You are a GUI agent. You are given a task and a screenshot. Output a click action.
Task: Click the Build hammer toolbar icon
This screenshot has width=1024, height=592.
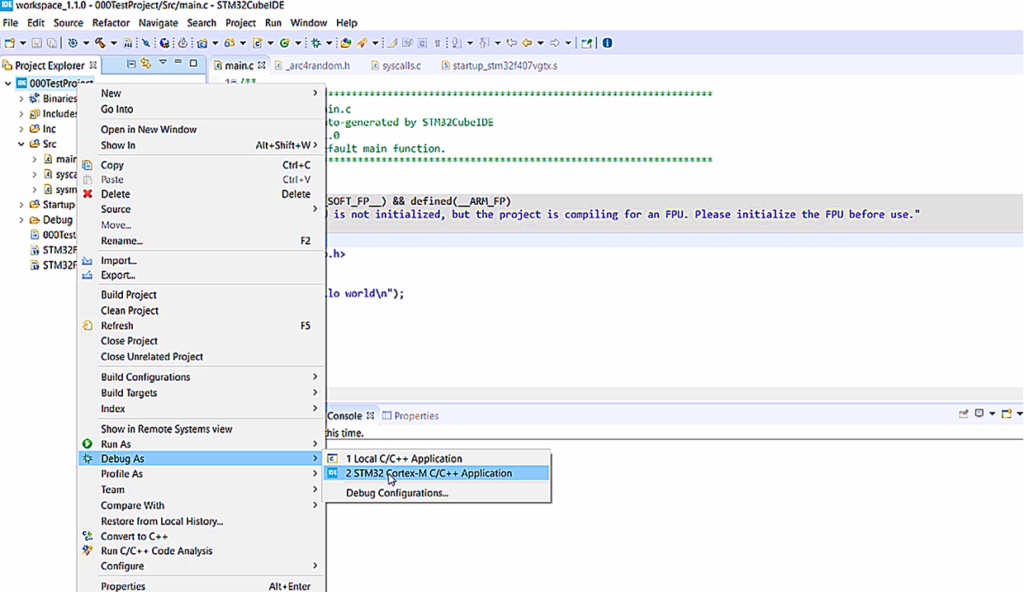pyautogui.click(x=100, y=43)
